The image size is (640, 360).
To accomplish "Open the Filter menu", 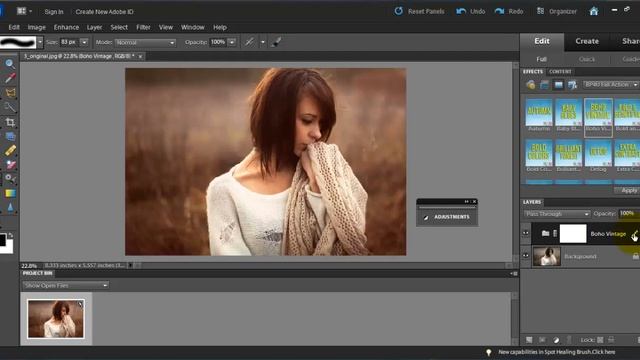I will [143, 27].
